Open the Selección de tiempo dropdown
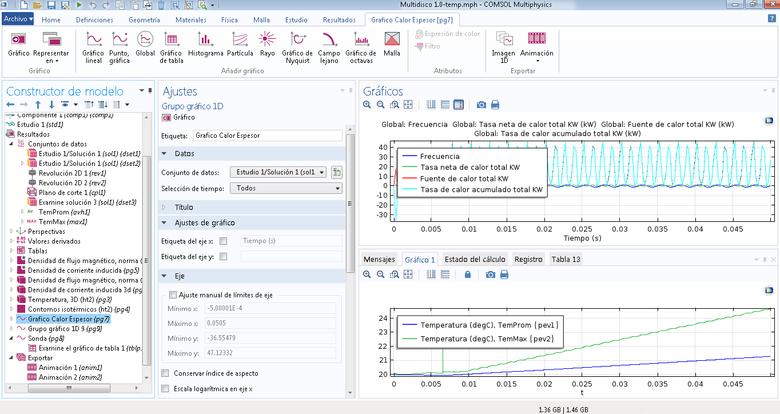Viewport: 780px width, 414px height. point(278,187)
